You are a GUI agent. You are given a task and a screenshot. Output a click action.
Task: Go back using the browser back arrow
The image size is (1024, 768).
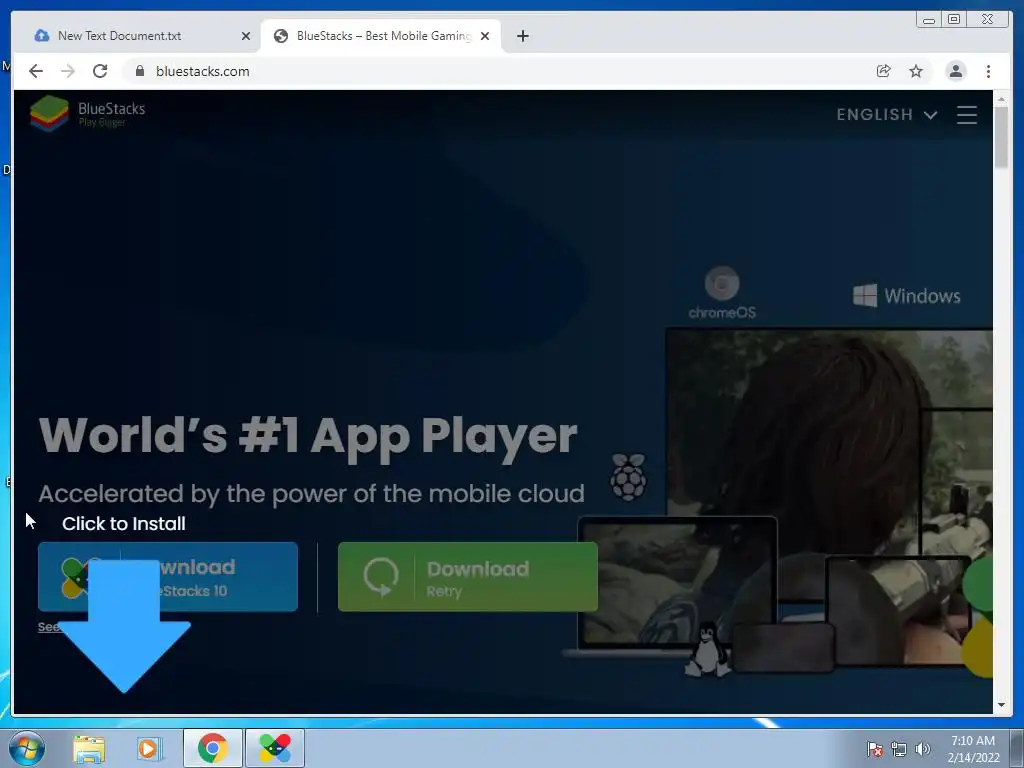coord(36,71)
